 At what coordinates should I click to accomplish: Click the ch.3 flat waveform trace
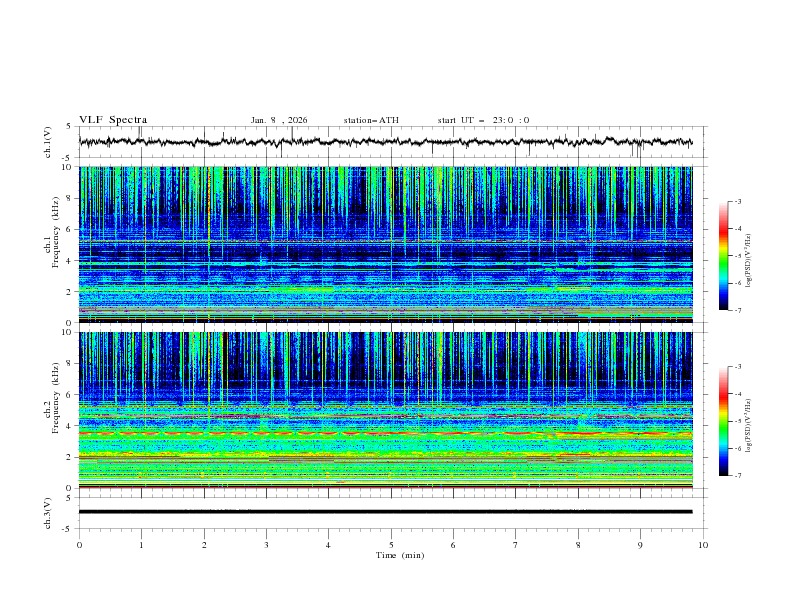(x=386, y=512)
